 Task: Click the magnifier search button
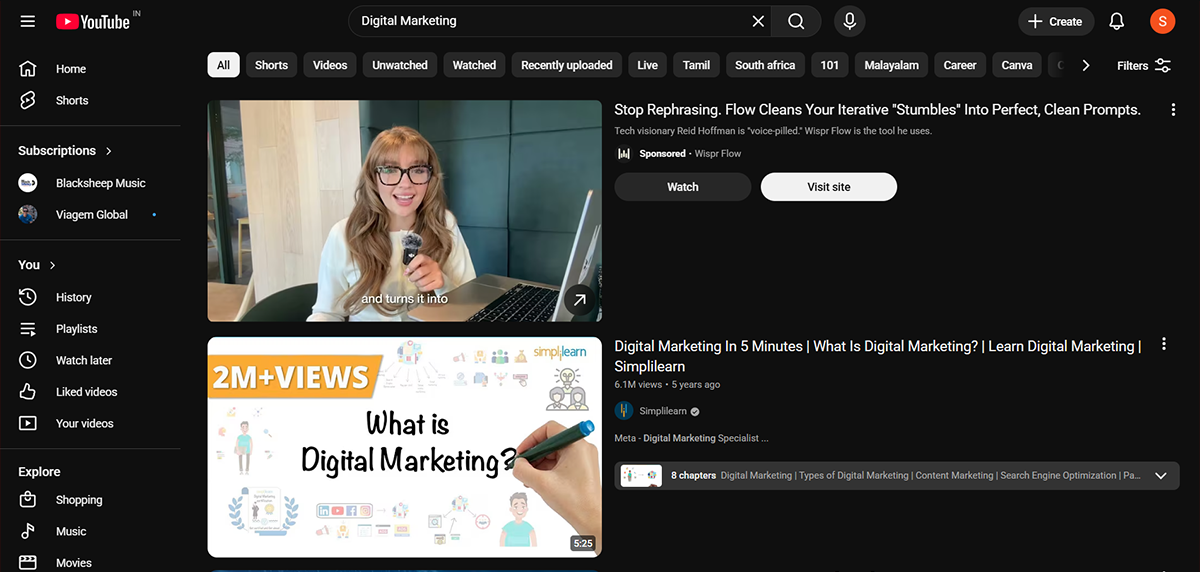796,21
